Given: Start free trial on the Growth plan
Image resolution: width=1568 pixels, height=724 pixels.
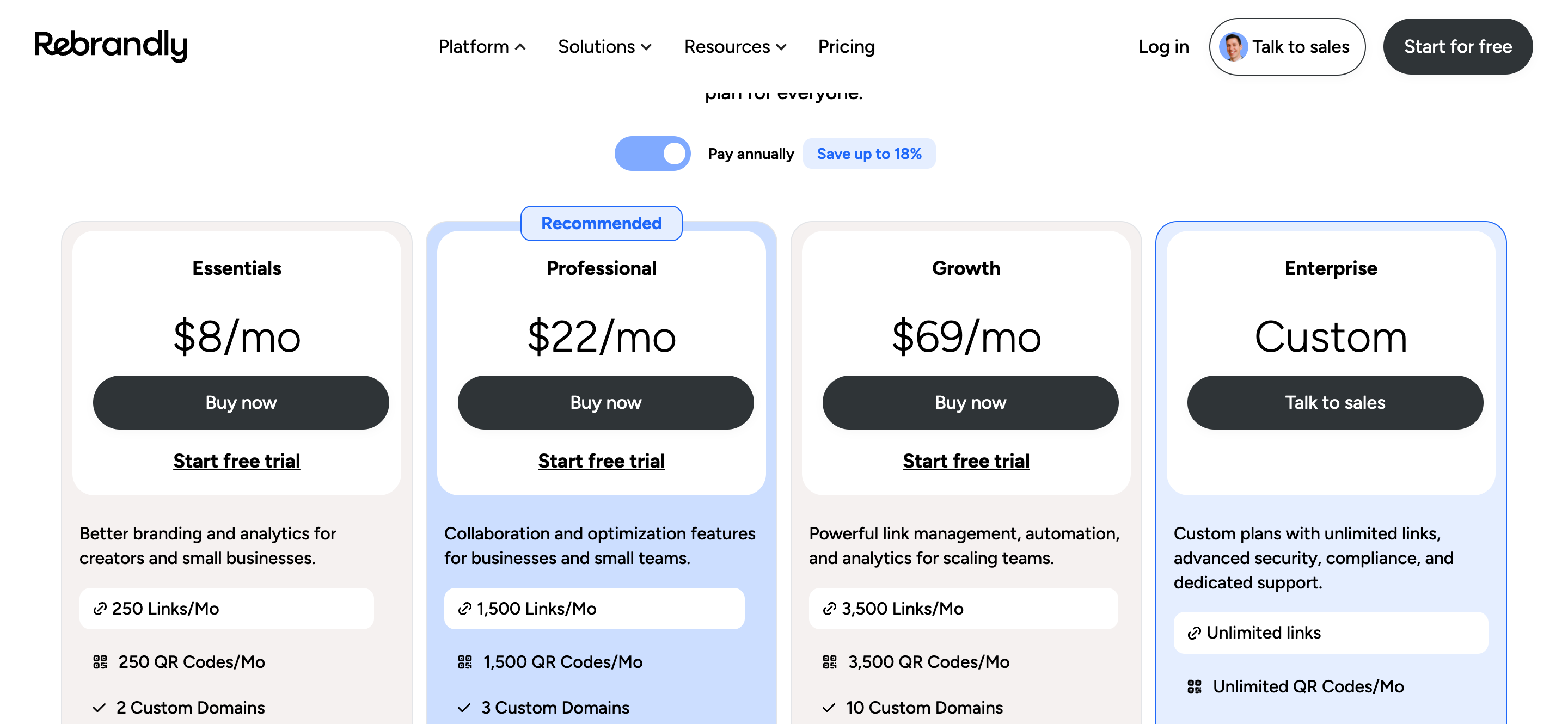Looking at the screenshot, I should [965, 461].
